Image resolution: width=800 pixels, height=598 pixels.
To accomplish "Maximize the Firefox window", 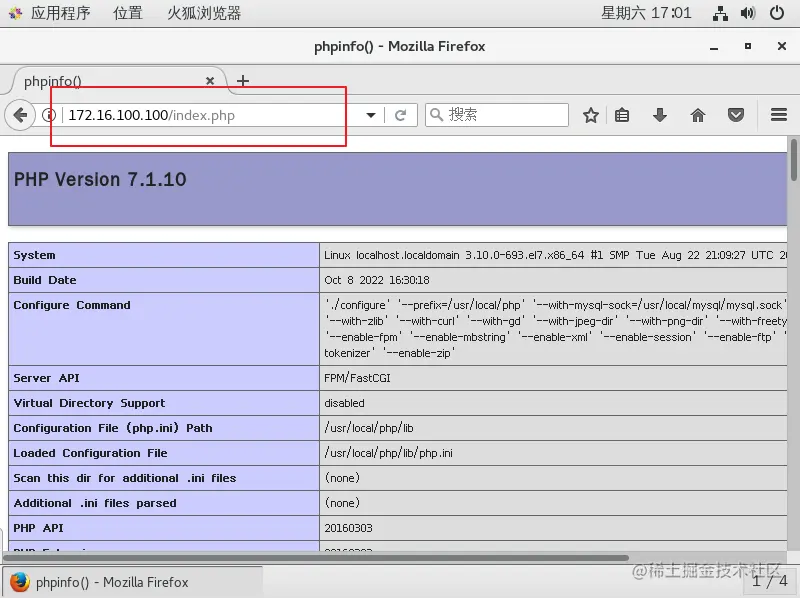I will (748, 46).
